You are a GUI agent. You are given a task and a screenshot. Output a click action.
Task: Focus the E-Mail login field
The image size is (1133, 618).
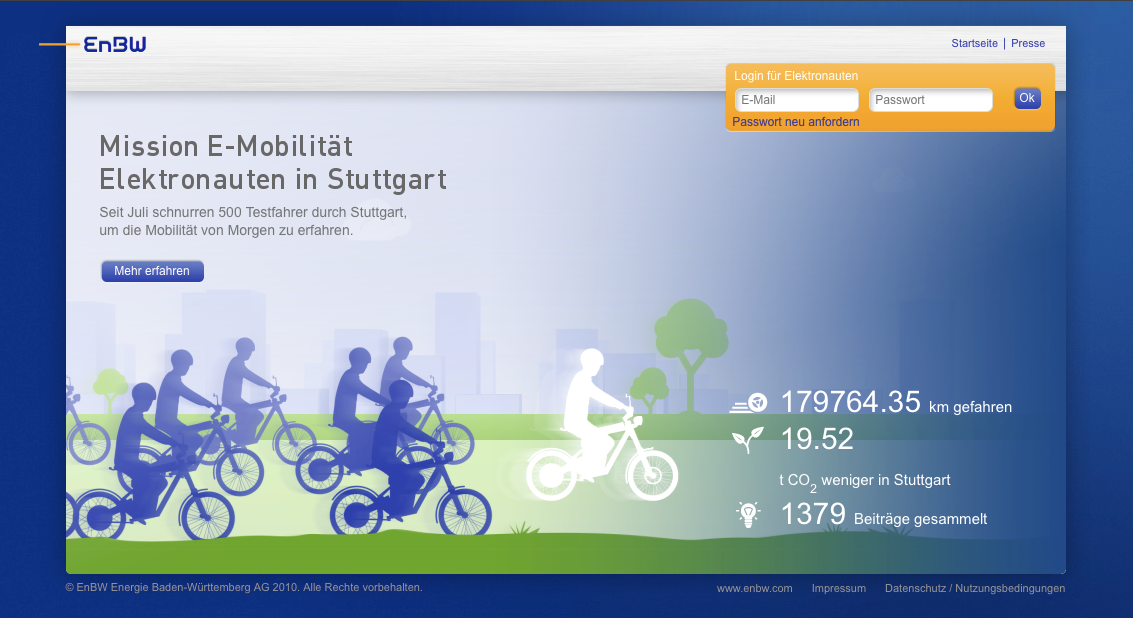[796, 100]
